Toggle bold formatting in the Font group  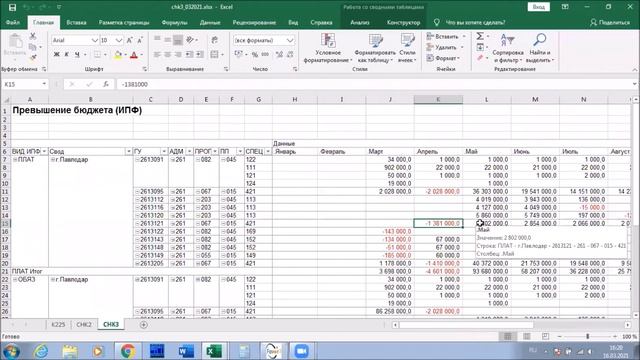tap(57, 54)
